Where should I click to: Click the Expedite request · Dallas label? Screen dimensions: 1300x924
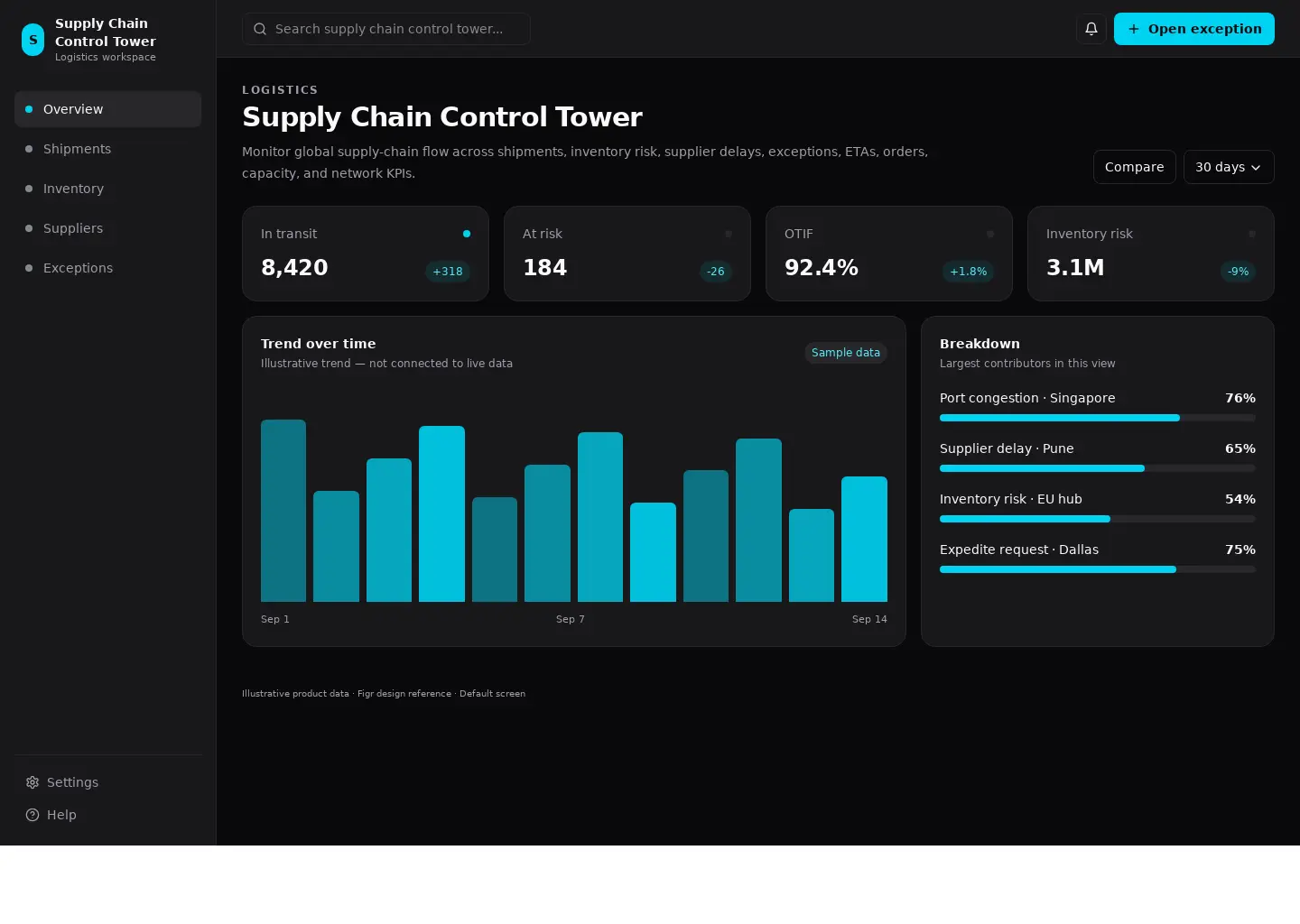pyautogui.click(x=1019, y=550)
